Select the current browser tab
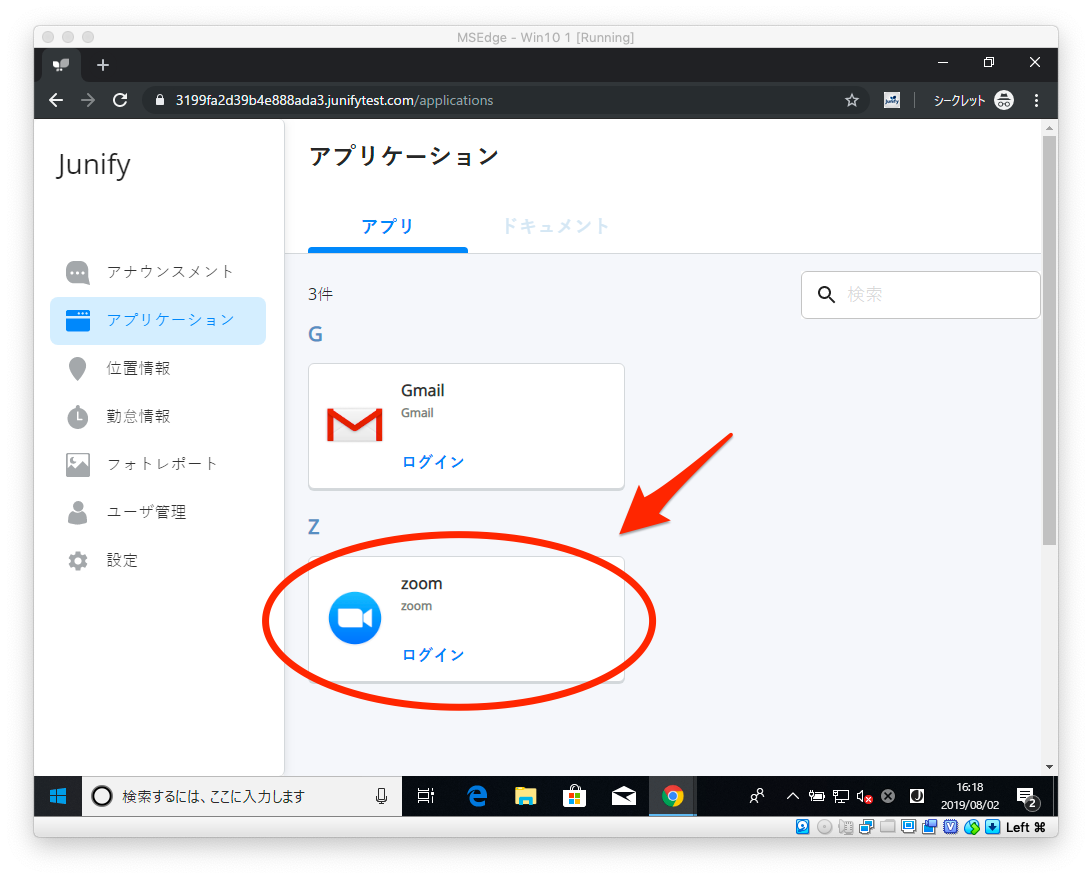 (61, 65)
